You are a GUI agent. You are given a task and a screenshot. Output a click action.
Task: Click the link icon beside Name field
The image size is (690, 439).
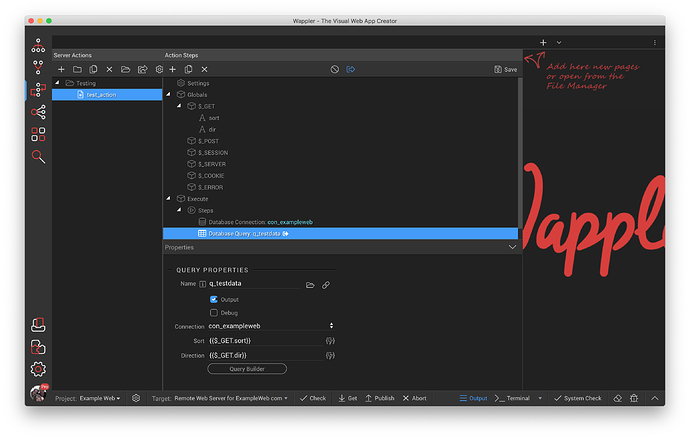[x=326, y=285]
